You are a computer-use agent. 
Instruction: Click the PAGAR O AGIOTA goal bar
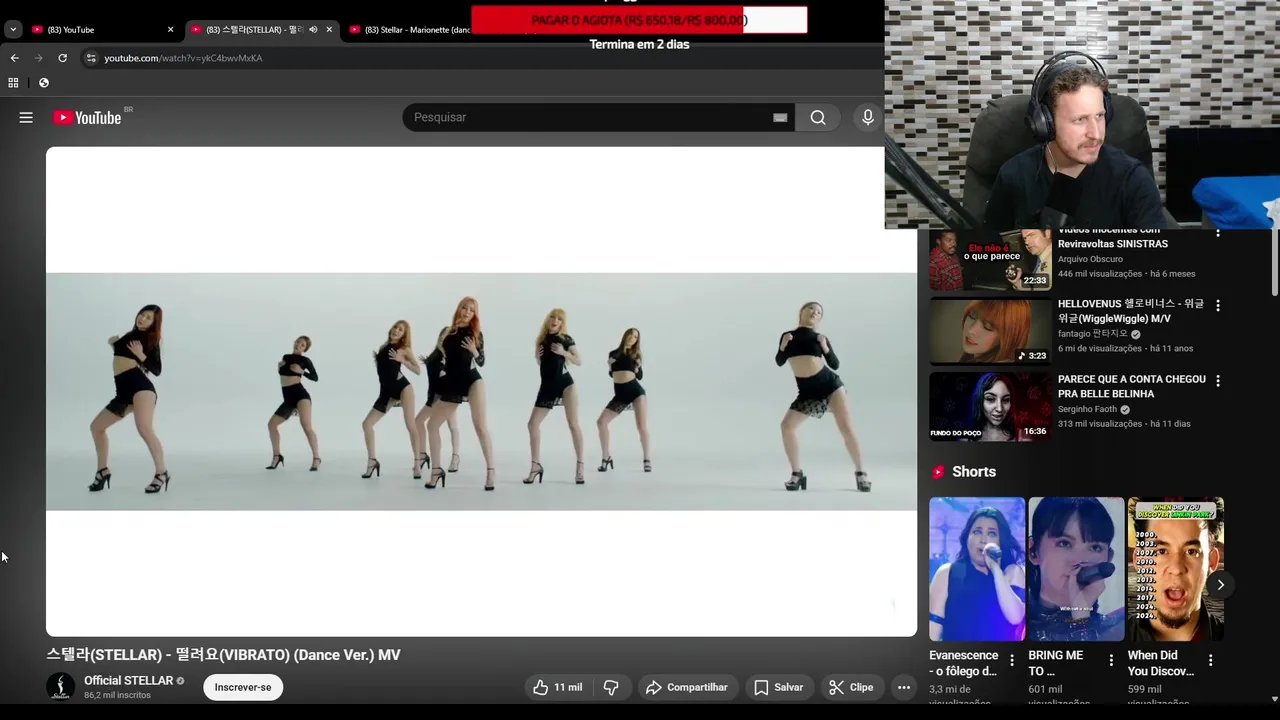coord(639,20)
